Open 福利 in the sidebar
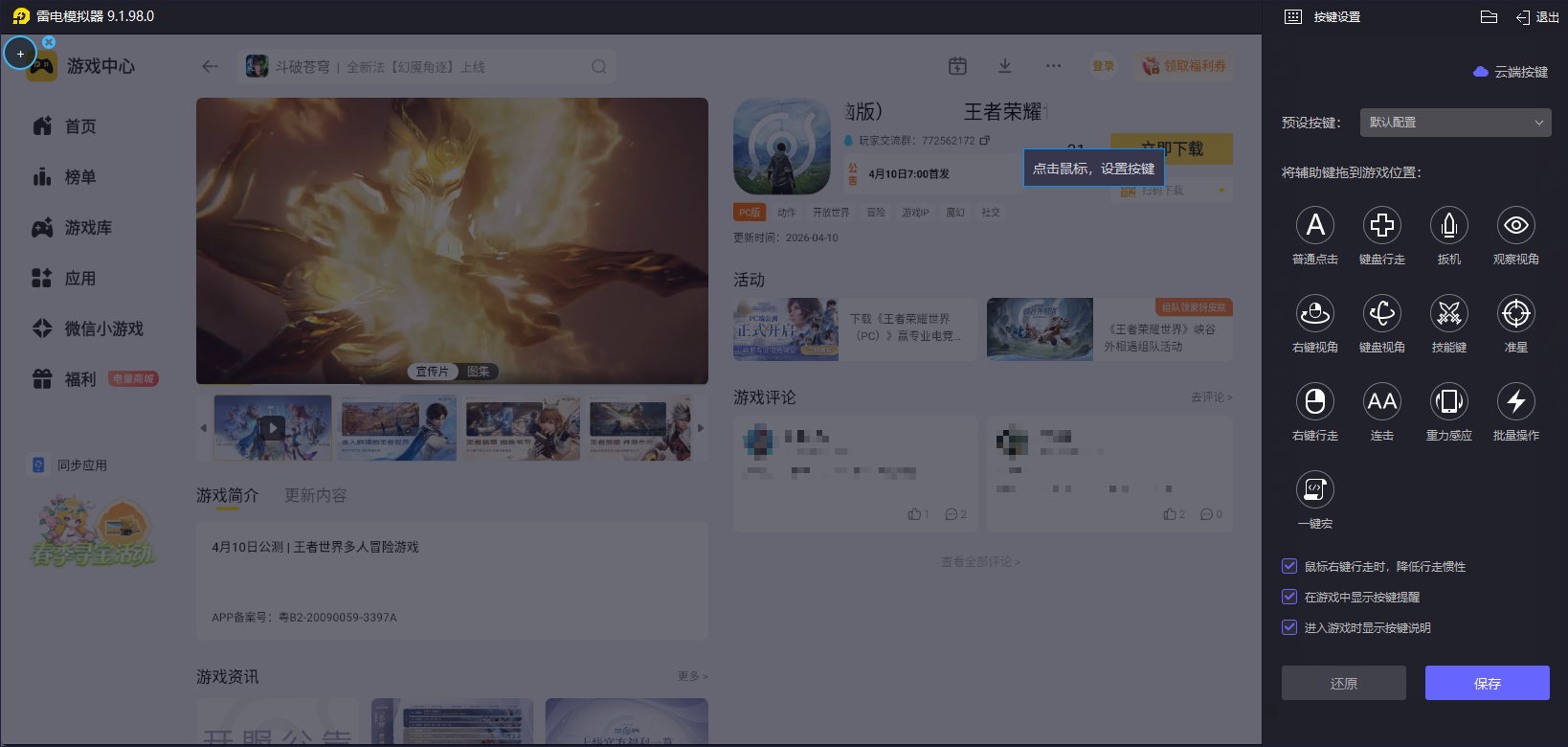 65,379
